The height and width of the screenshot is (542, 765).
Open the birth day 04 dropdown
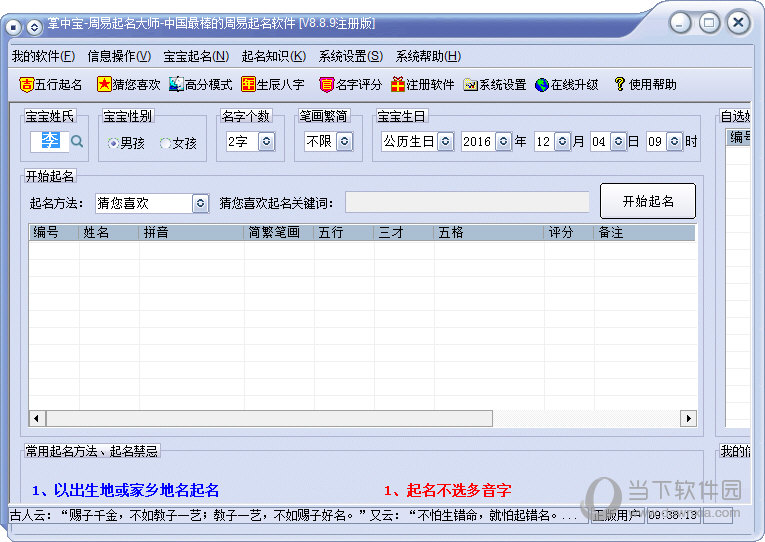(618, 141)
